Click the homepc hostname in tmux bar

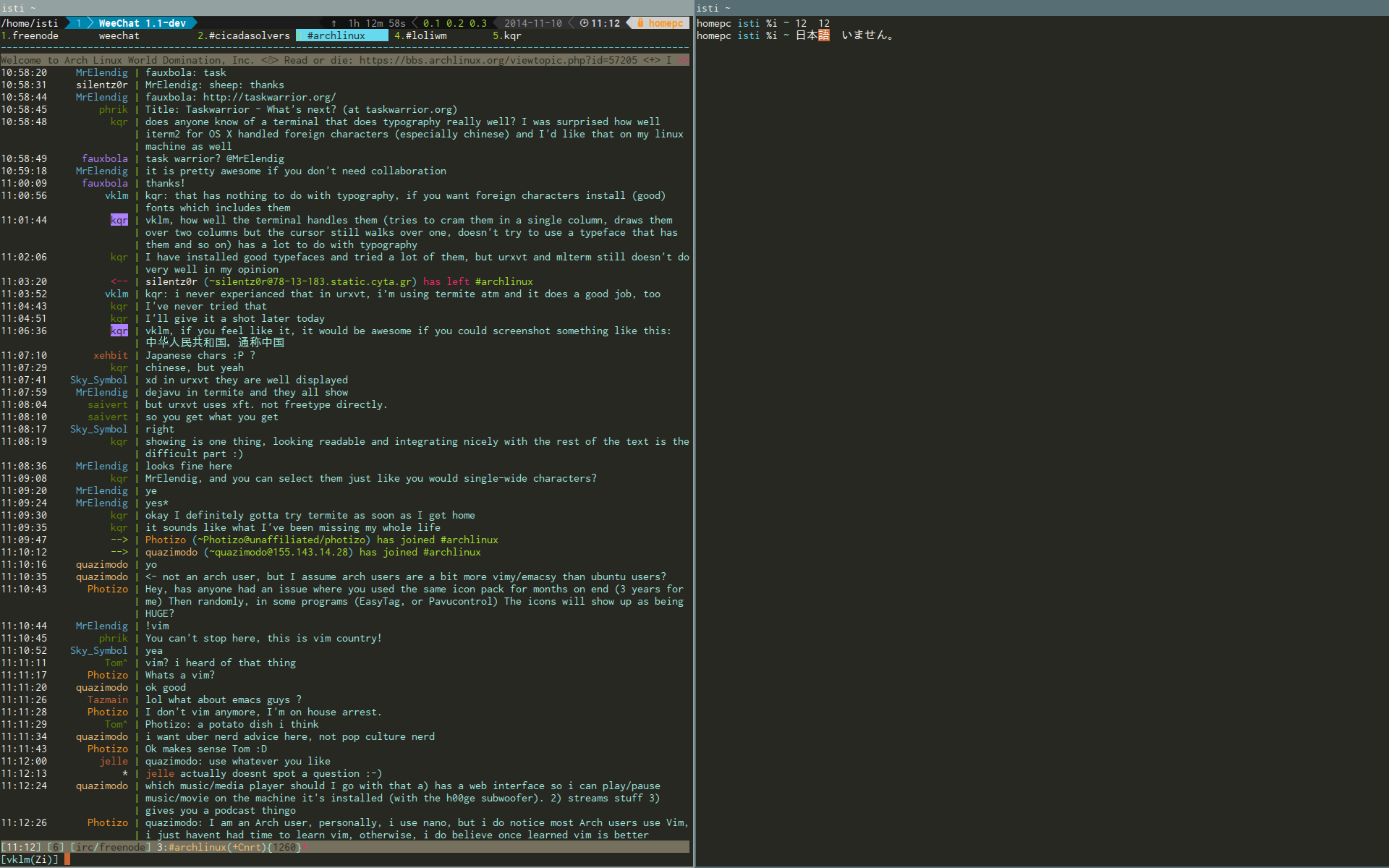(x=666, y=23)
